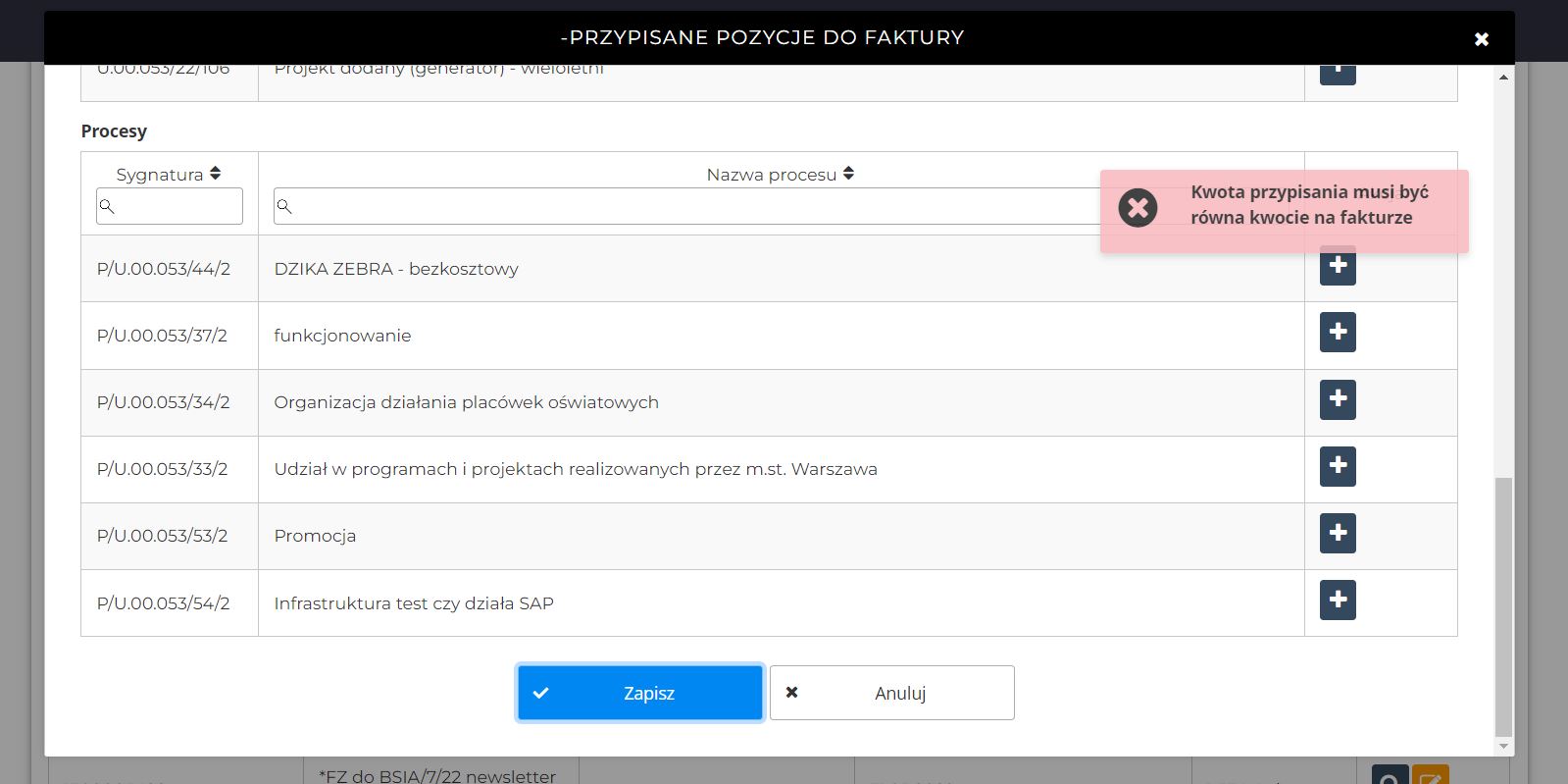Open edit icon in background table row
Viewport: 1568px width, 784px height.
(1430, 777)
